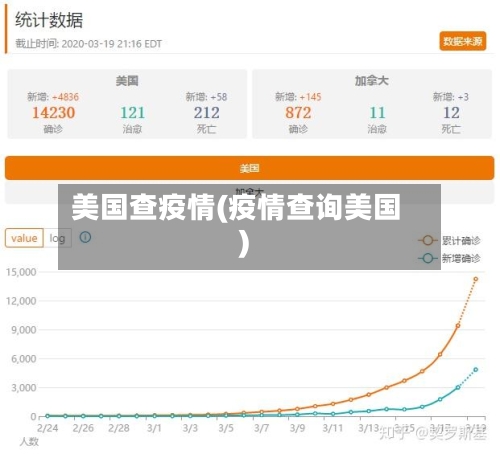Click the US recovered count 121
The width and height of the screenshot is (500, 454).
132,113
